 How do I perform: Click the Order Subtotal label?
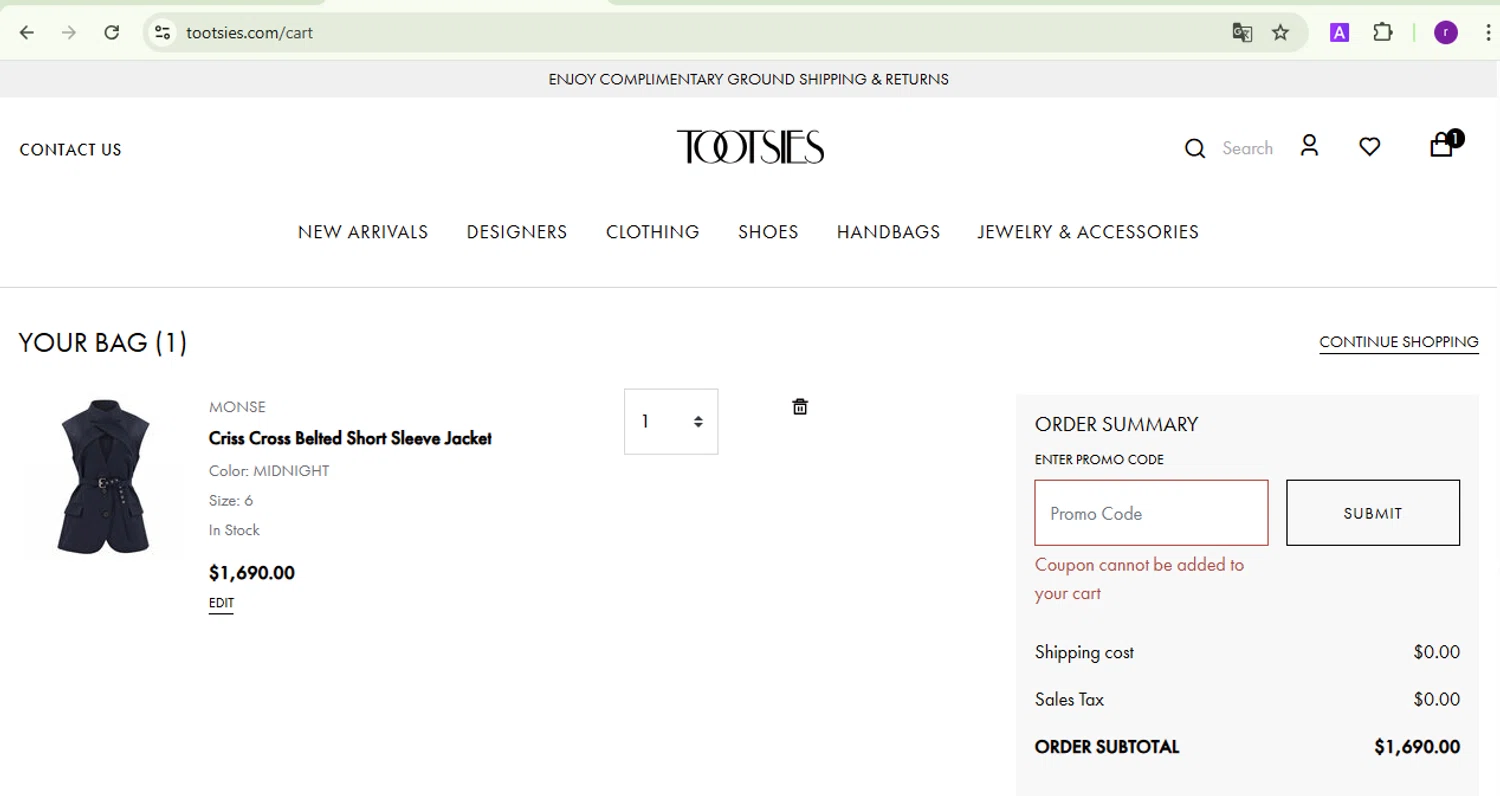click(1107, 747)
